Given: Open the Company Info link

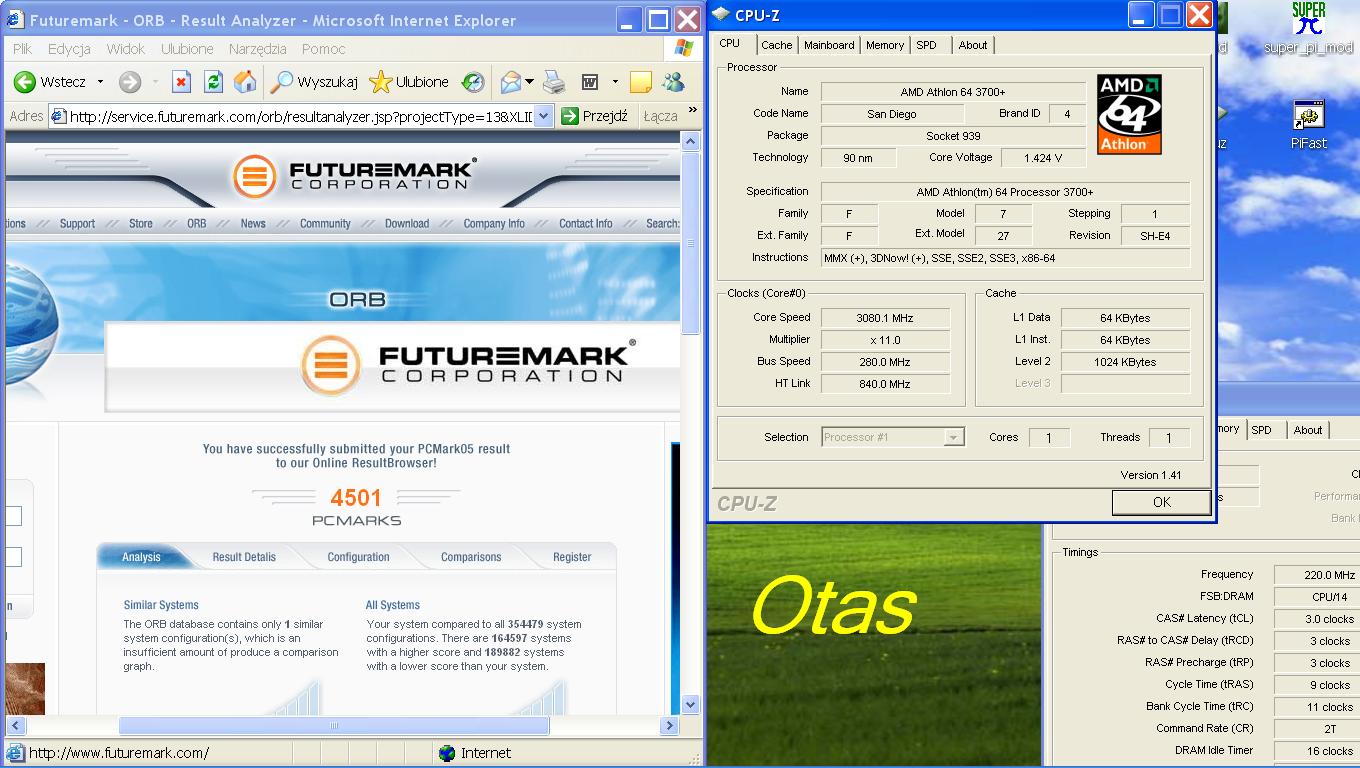Looking at the screenshot, I should pyautogui.click(x=494, y=224).
